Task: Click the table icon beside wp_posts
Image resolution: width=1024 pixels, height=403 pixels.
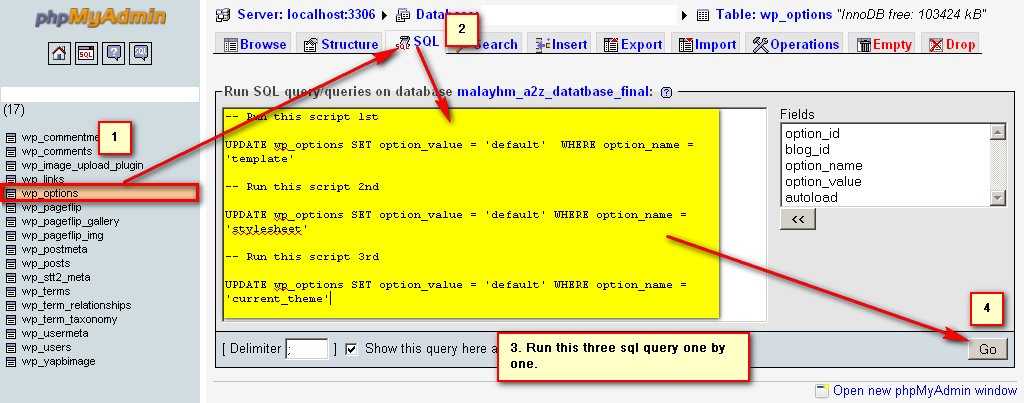Action: [x=10, y=263]
